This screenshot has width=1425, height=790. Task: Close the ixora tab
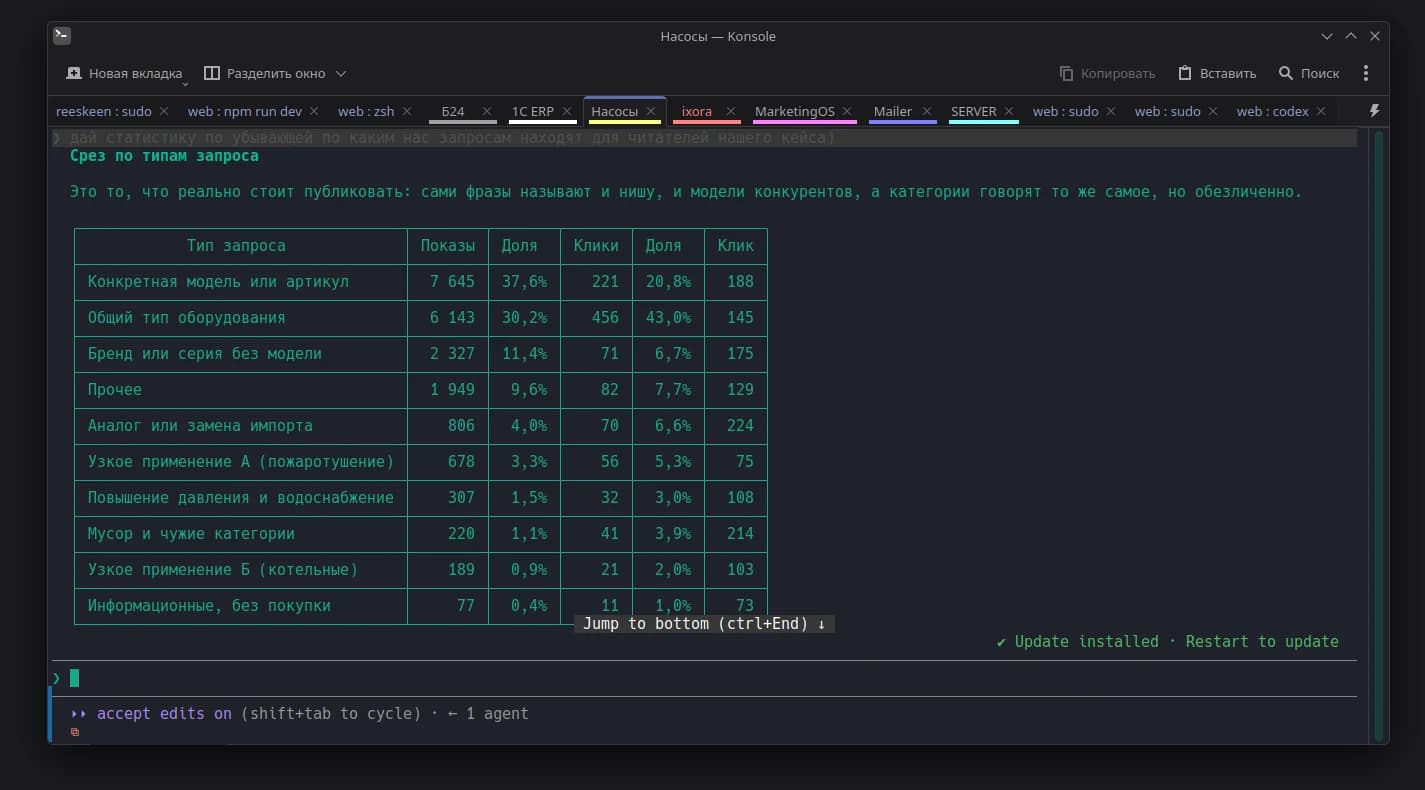pos(731,111)
